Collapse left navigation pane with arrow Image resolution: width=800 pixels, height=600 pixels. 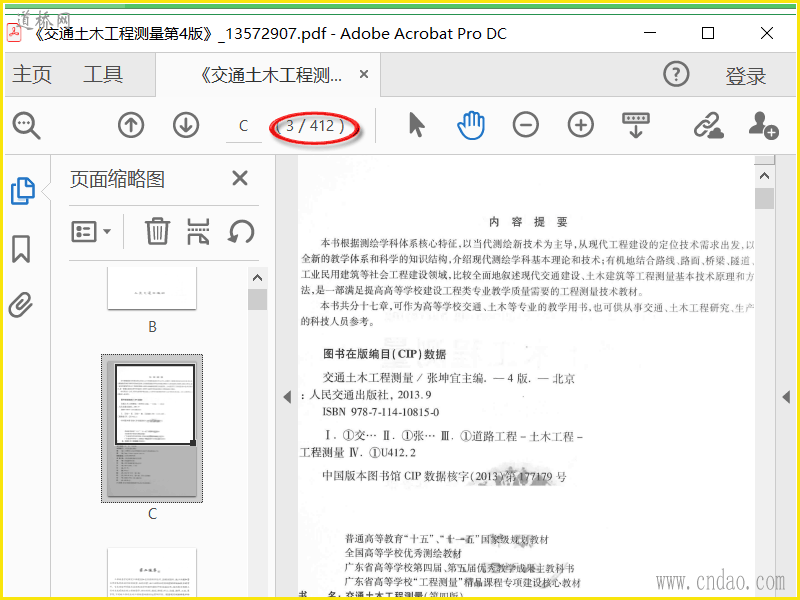287,396
